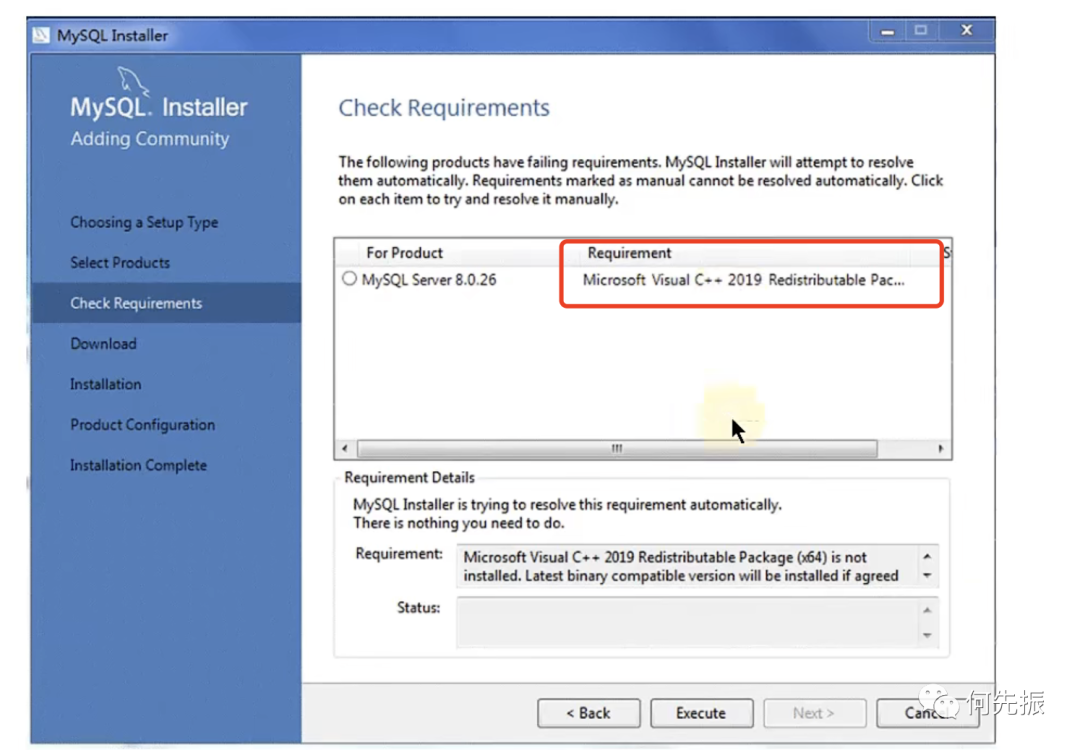Click the MySQL Server 8.0.26 product name
1080x750 pixels.
point(428,280)
